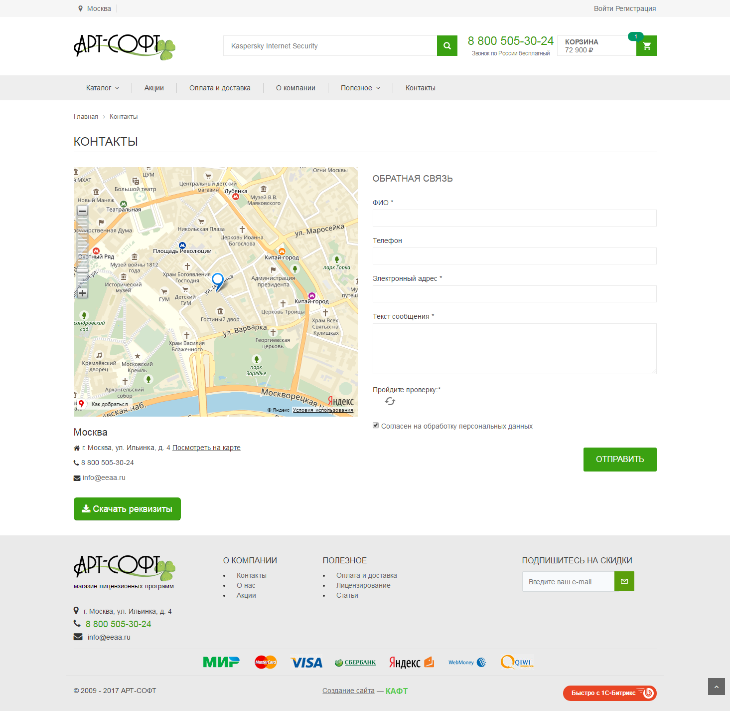Refresh the captcha with the reload icon

coord(389,401)
